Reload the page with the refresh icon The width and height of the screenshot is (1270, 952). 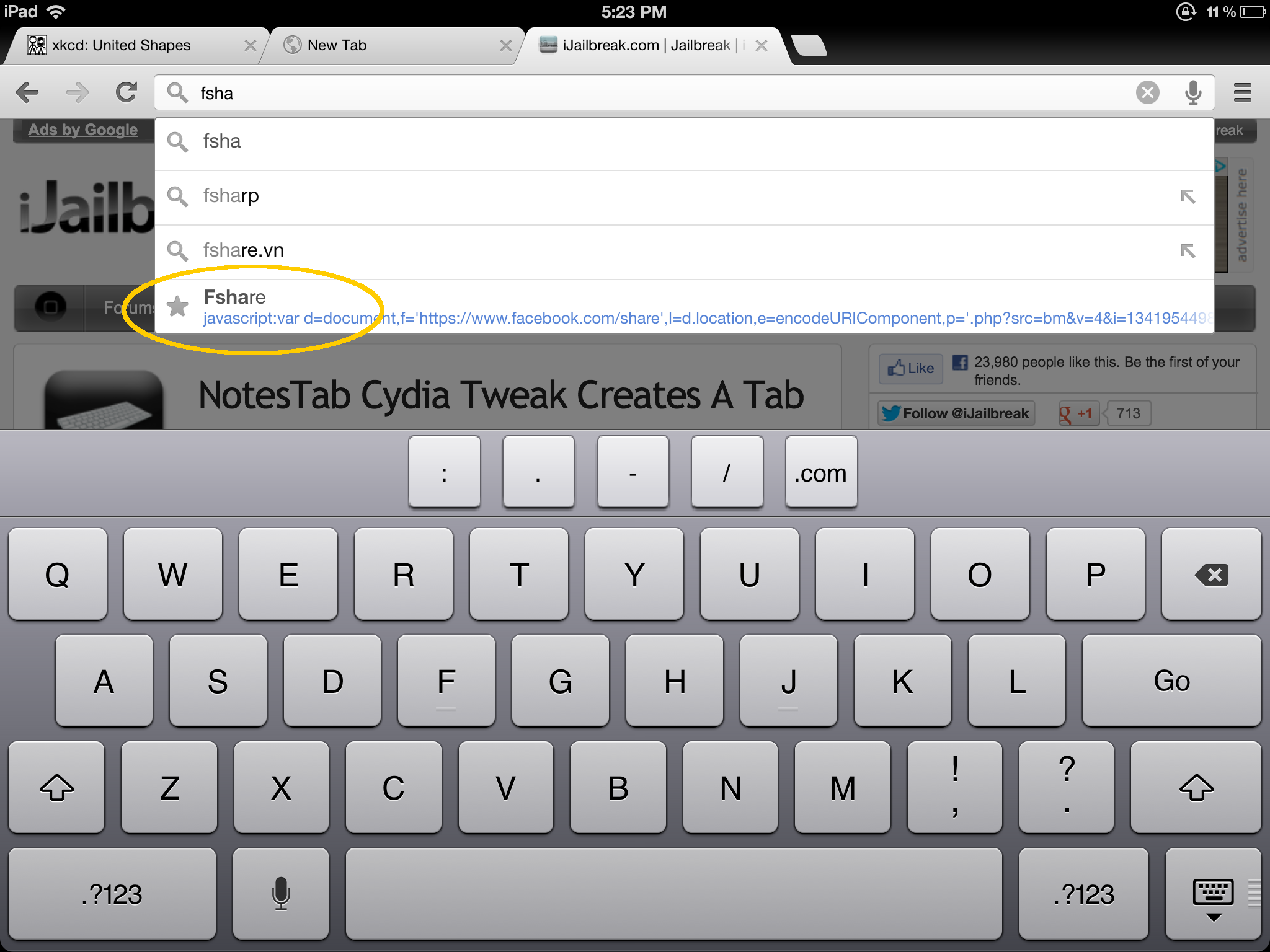pos(127,93)
